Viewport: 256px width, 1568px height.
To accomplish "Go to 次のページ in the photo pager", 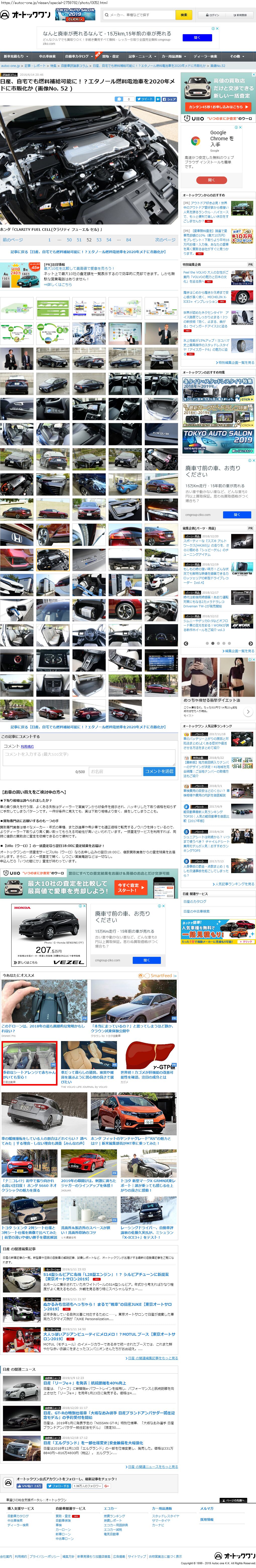I will 165,240.
